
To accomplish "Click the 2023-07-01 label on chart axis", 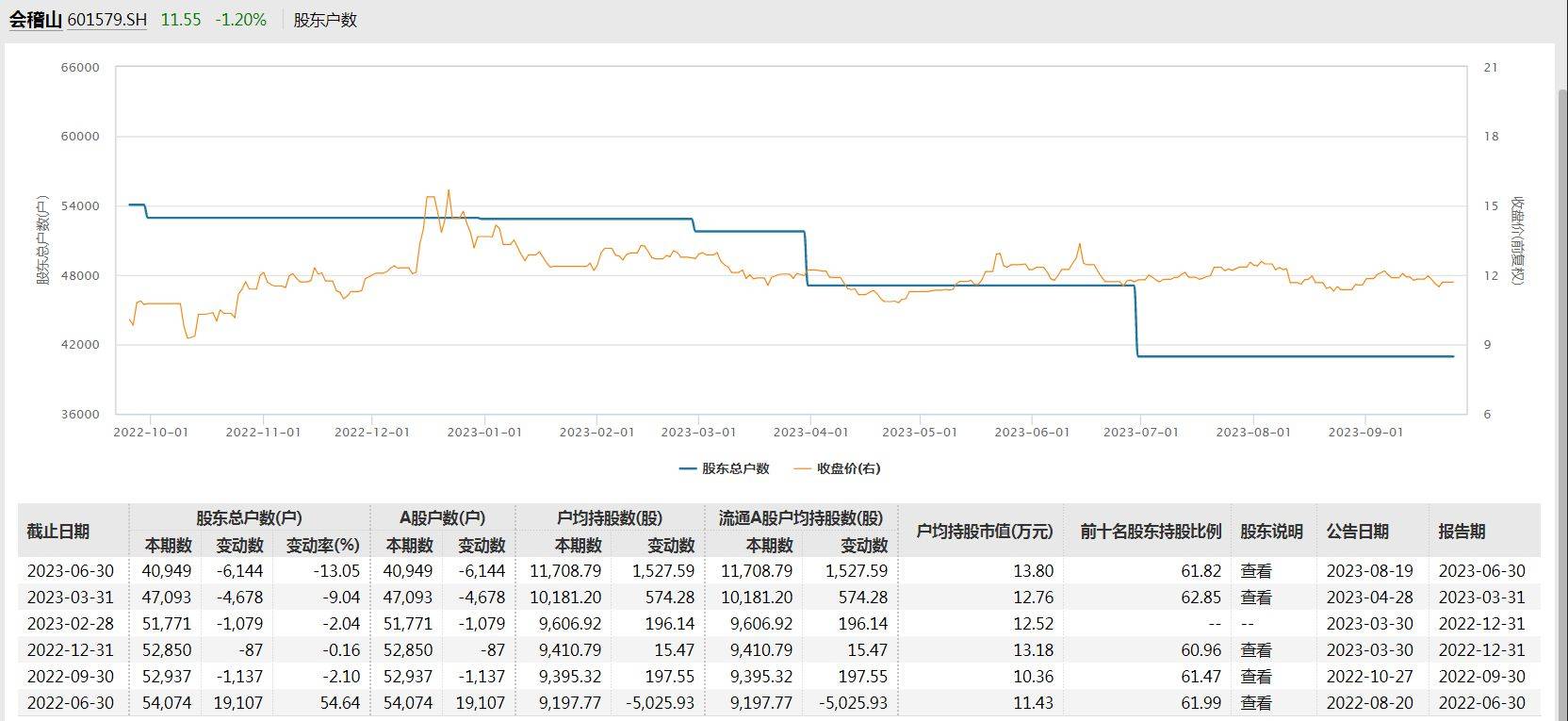I will click(x=1140, y=433).
